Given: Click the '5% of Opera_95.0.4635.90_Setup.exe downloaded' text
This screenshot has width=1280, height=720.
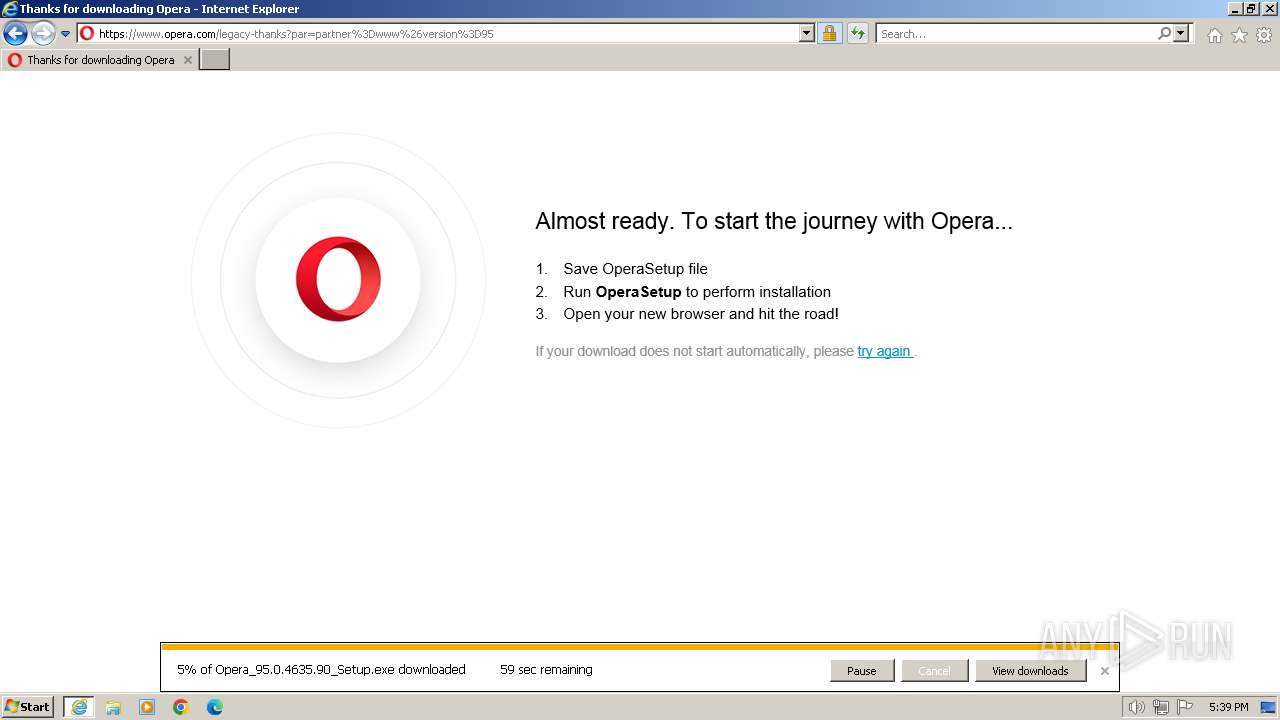Looking at the screenshot, I should click(x=321, y=670).
